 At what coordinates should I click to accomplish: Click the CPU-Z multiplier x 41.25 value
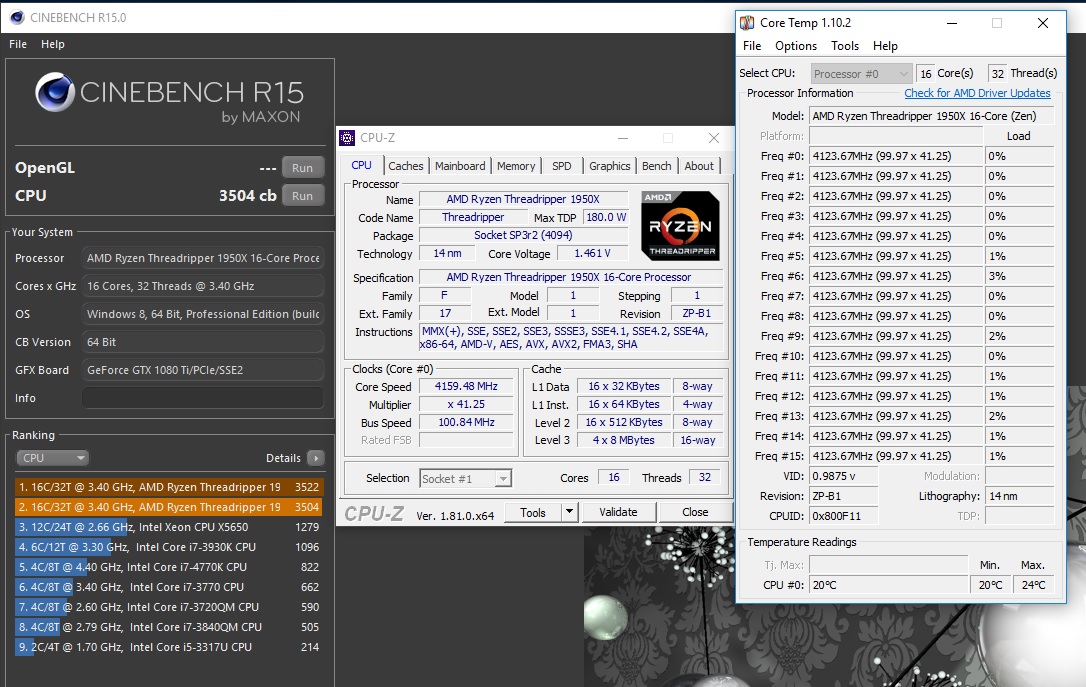(466, 404)
